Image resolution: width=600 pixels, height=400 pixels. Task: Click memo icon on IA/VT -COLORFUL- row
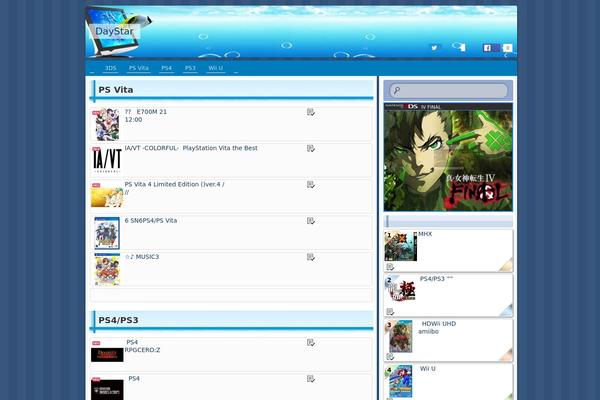pyautogui.click(x=311, y=148)
